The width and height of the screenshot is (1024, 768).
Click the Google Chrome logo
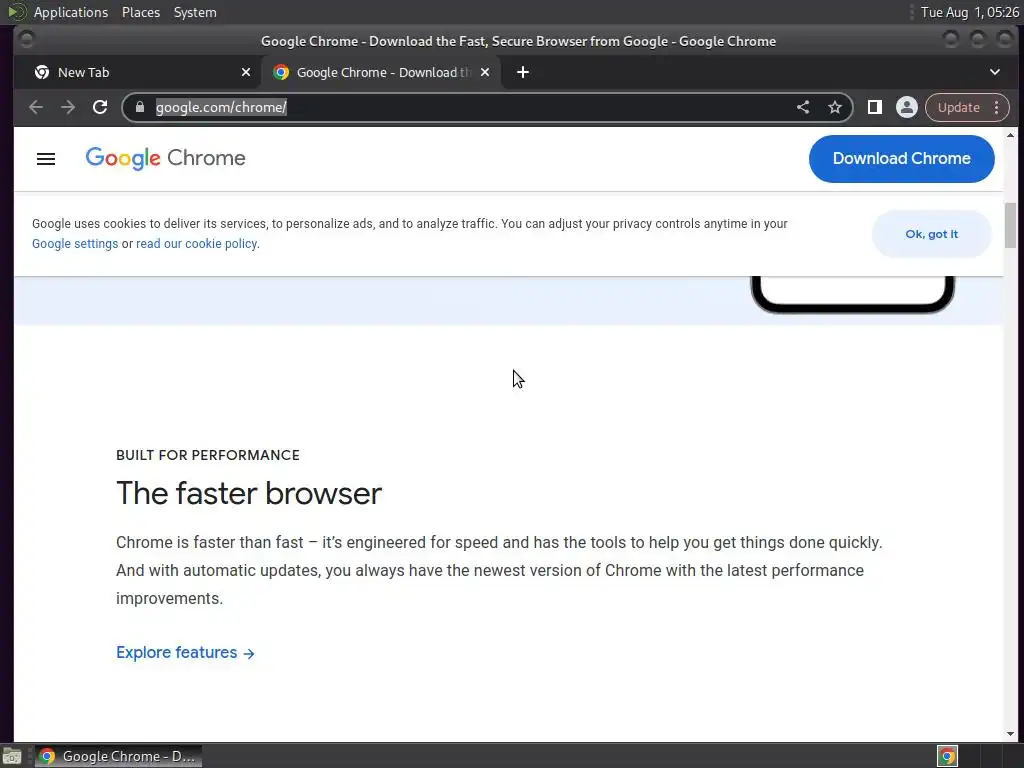point(165,158)
